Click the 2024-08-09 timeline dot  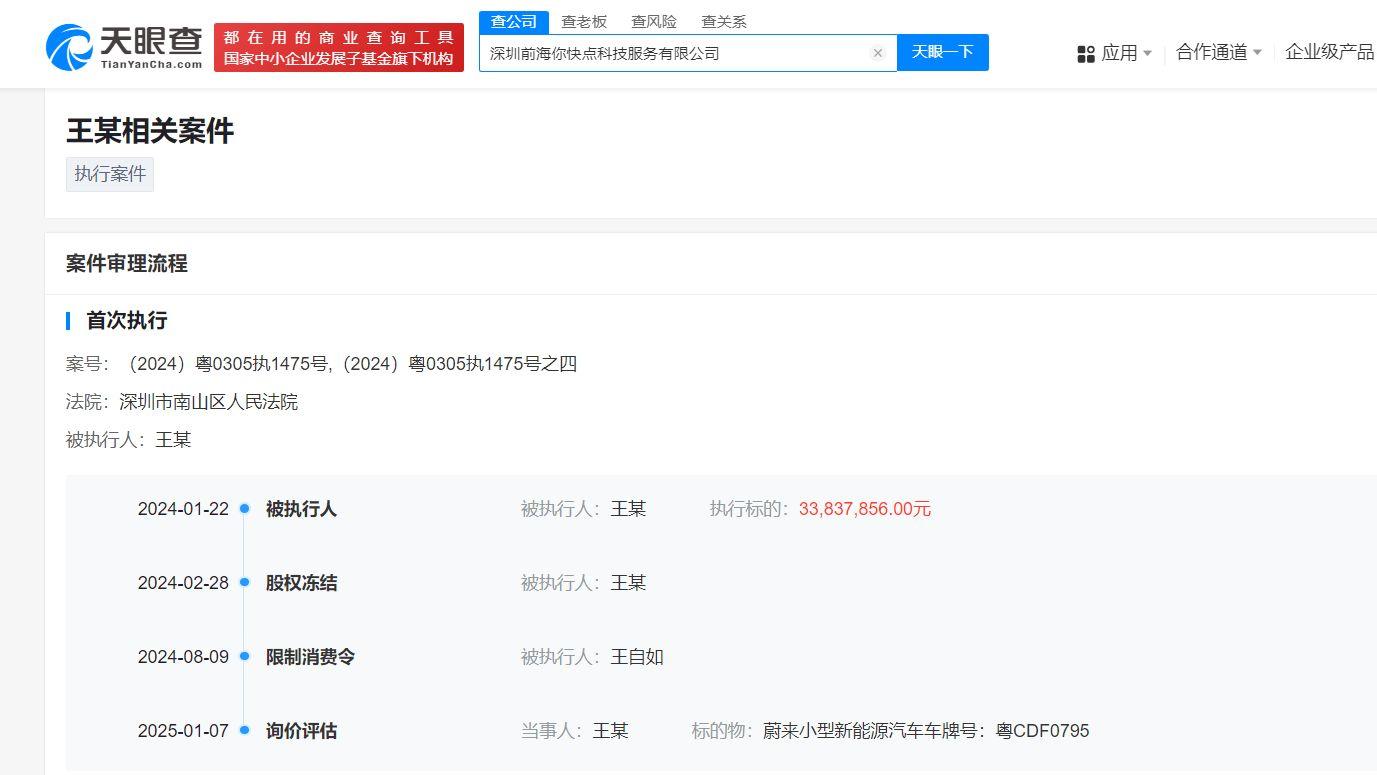244,657
